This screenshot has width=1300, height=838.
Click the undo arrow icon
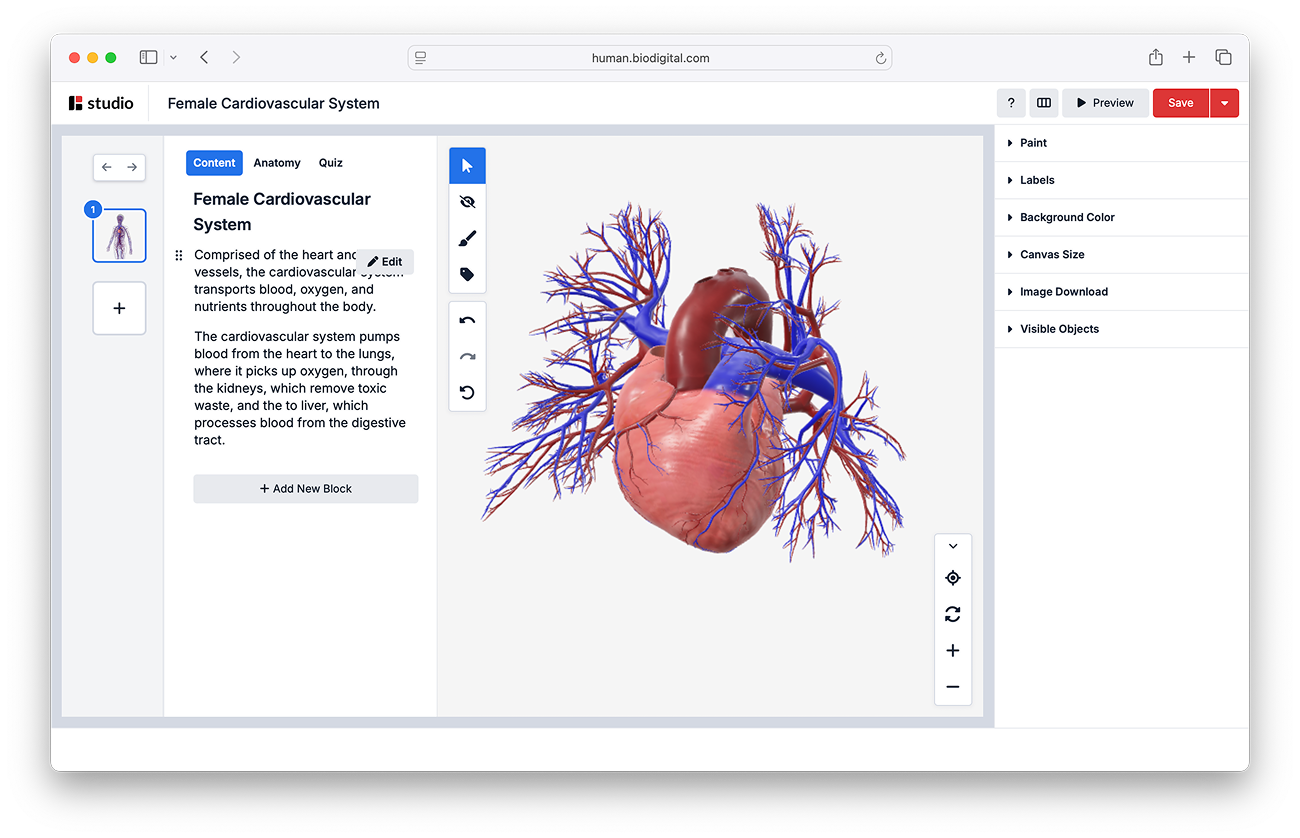tap(467, 320)
